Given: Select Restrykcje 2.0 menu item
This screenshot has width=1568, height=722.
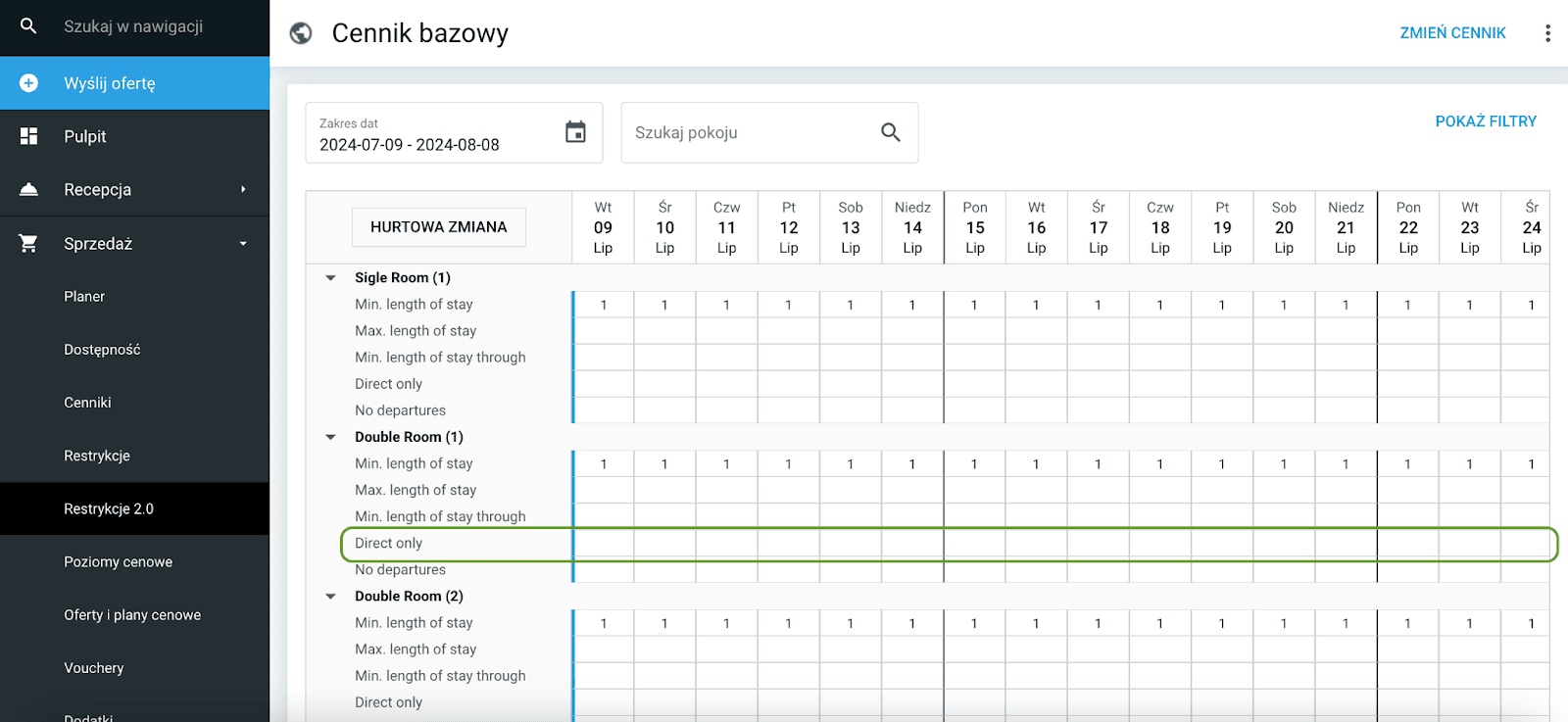Looking at the screenshot, I should point(135,508).
